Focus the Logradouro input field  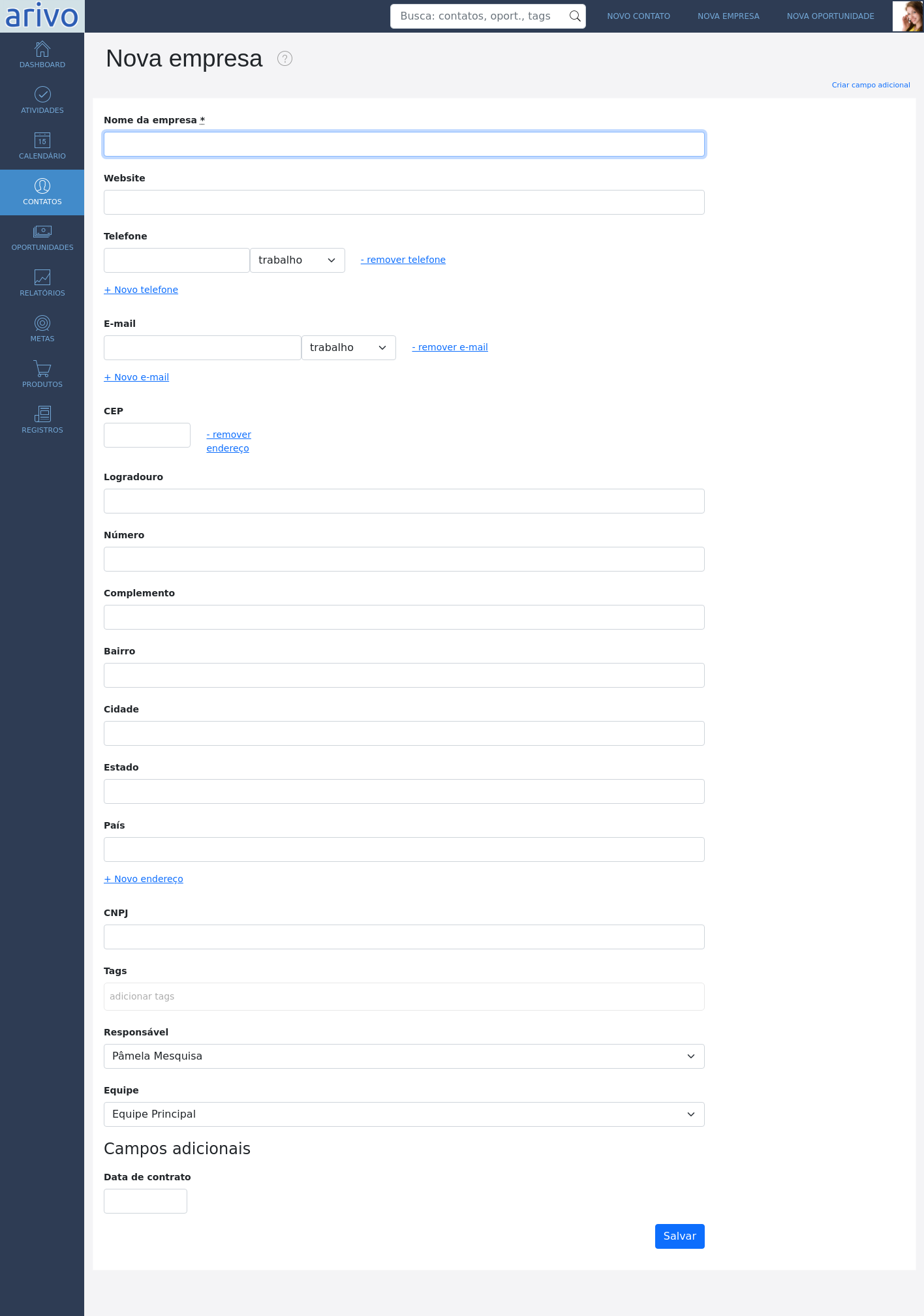click(x=404, y=501)
